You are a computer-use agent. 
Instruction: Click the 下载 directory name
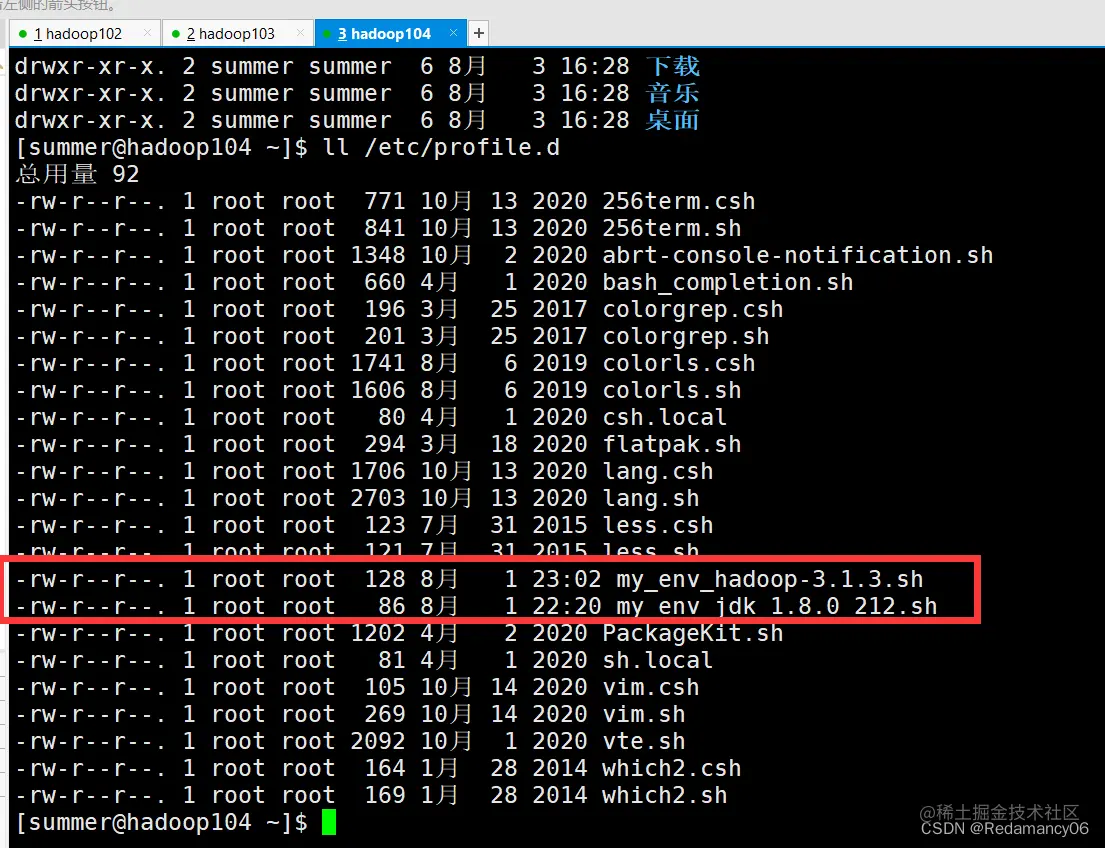click(672, 66)
